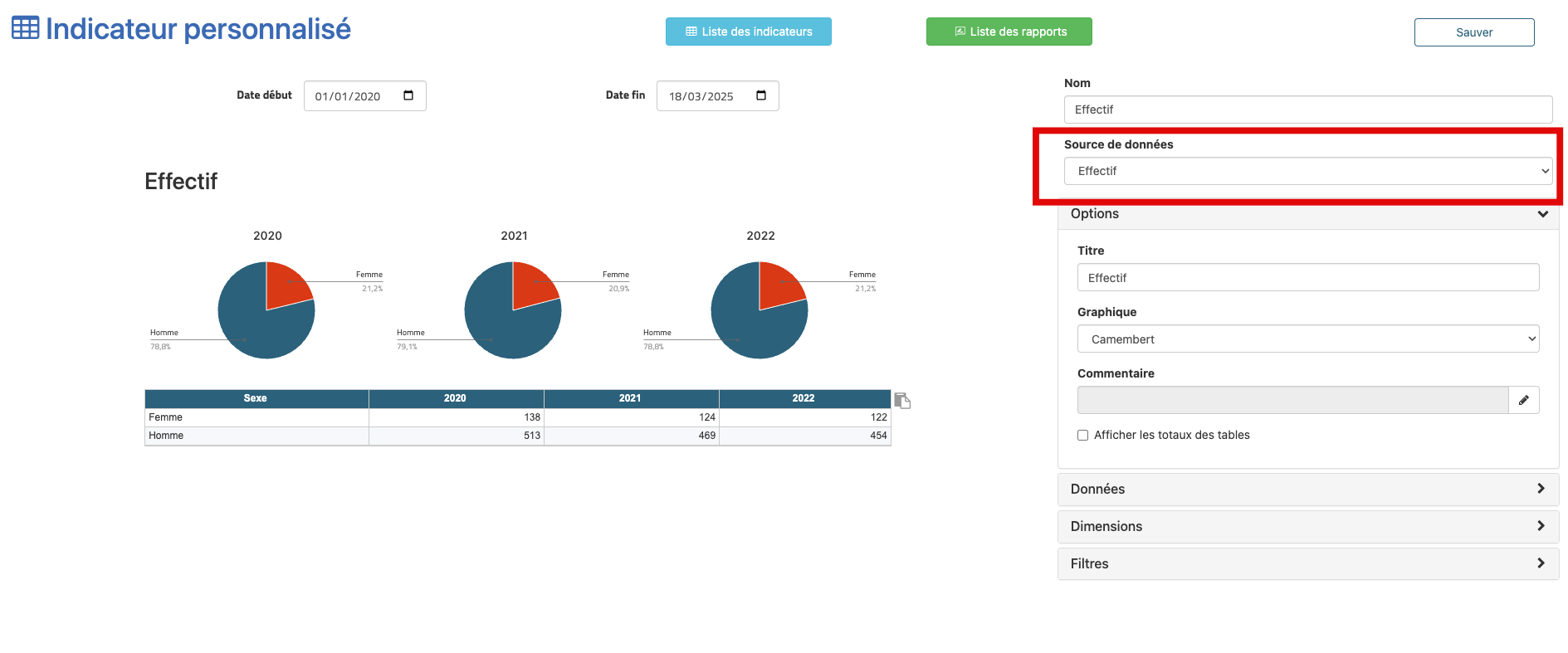This screenshot has width=1568, height=653.
Task: Click the 79,1% label of 2021 pie
Action: [x=407, y=347]
